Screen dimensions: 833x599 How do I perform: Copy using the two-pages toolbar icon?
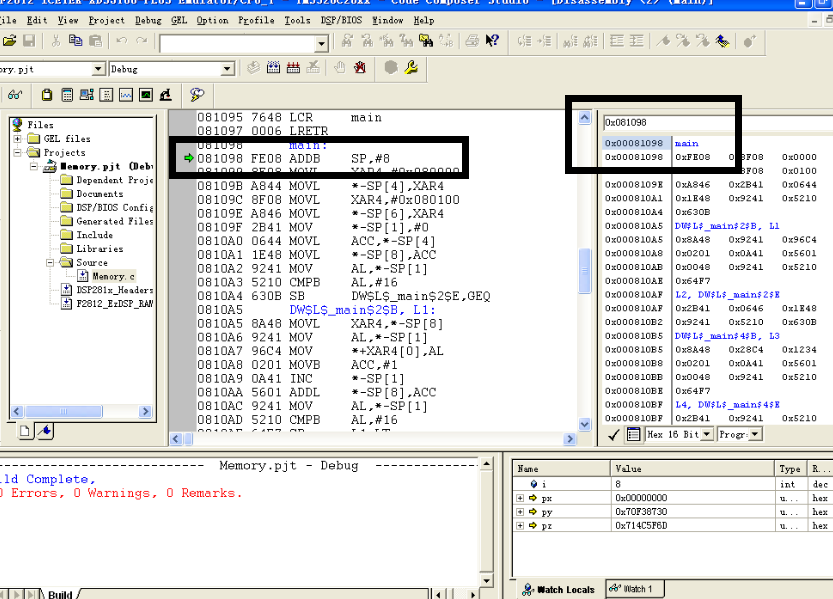pyautogui.click(x=75, y=41)
